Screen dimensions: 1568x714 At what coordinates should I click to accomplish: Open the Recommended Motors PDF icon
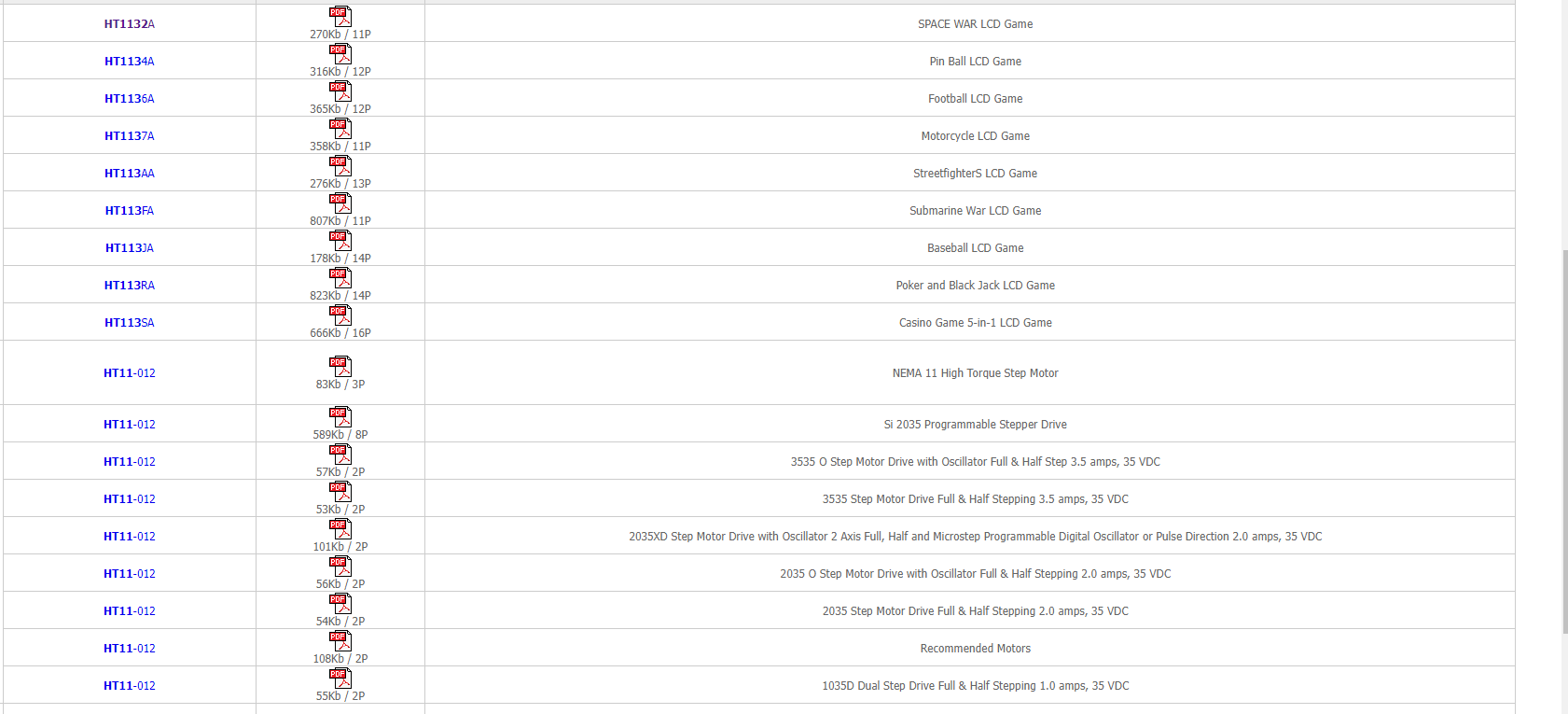pyautogui.click(x=340, y=641)
